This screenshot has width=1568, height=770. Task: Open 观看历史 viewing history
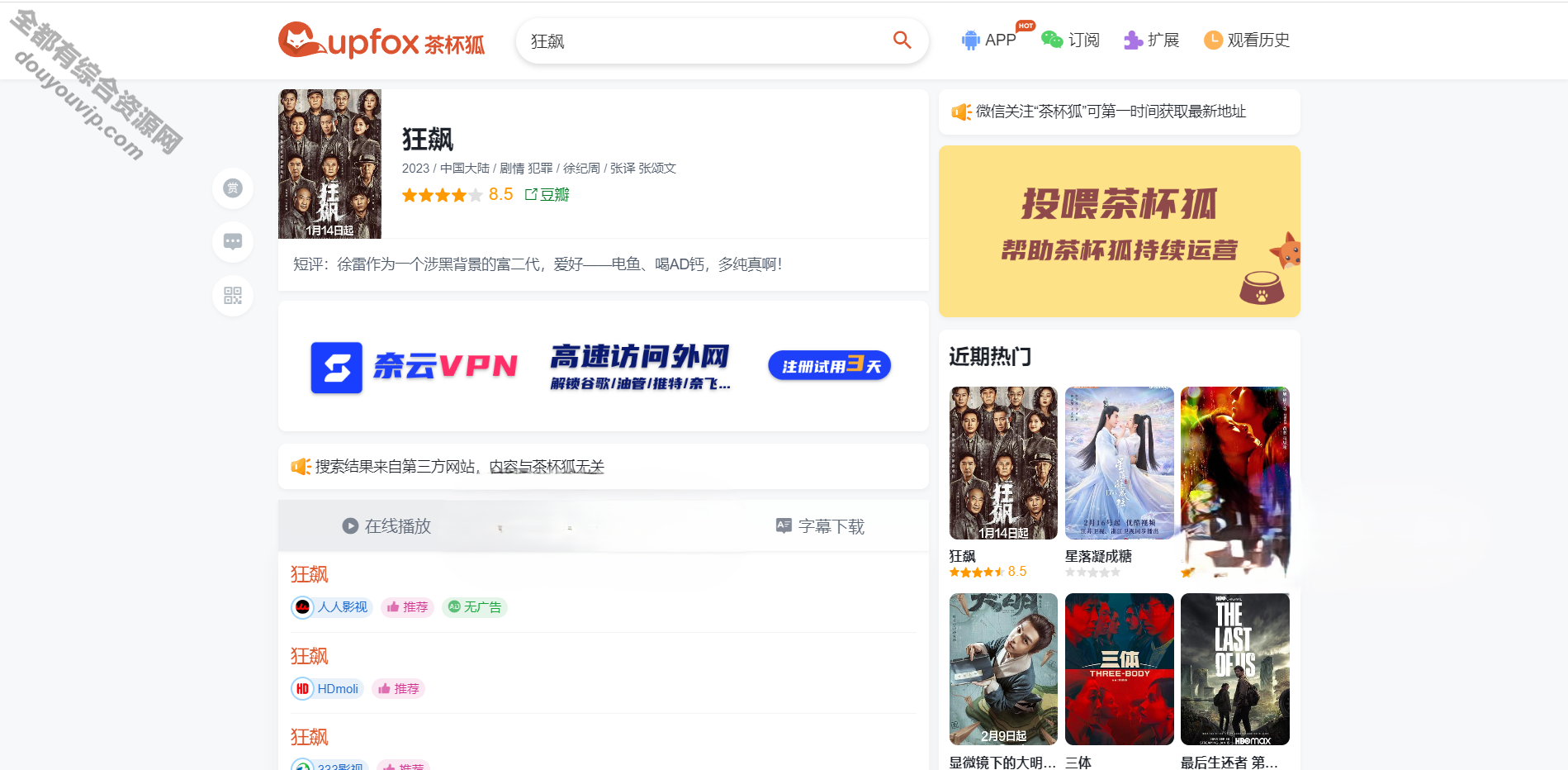[1246, 40]
